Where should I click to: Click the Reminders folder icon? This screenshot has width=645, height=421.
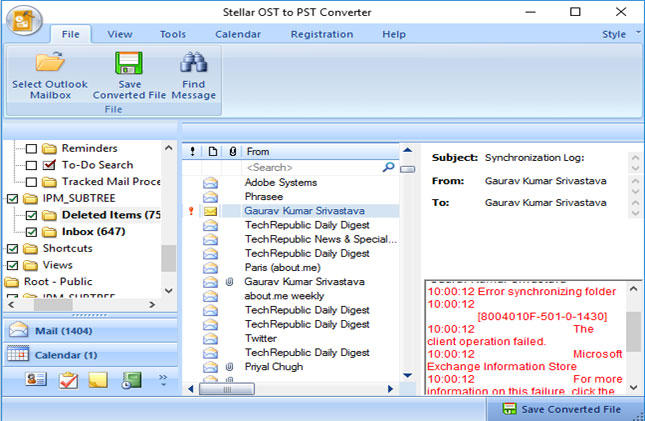click(x=49, y=148)
